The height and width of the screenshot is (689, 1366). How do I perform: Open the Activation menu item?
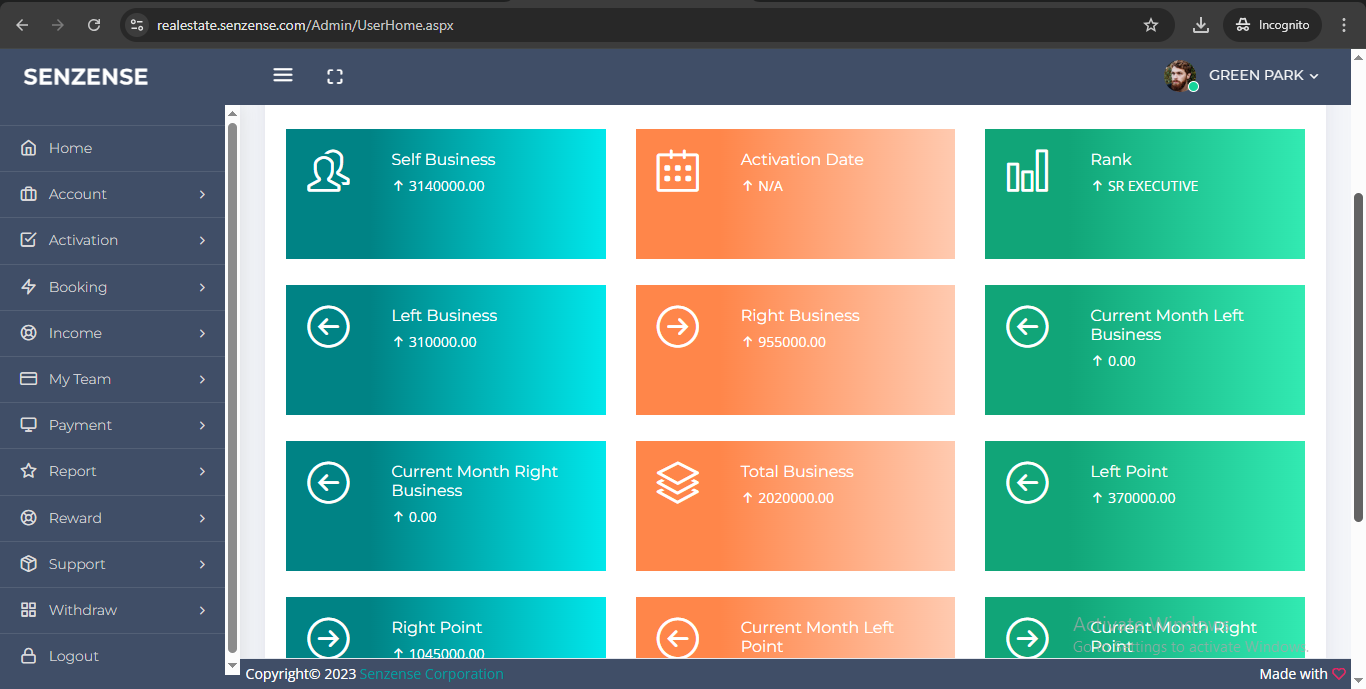point(112,240)
